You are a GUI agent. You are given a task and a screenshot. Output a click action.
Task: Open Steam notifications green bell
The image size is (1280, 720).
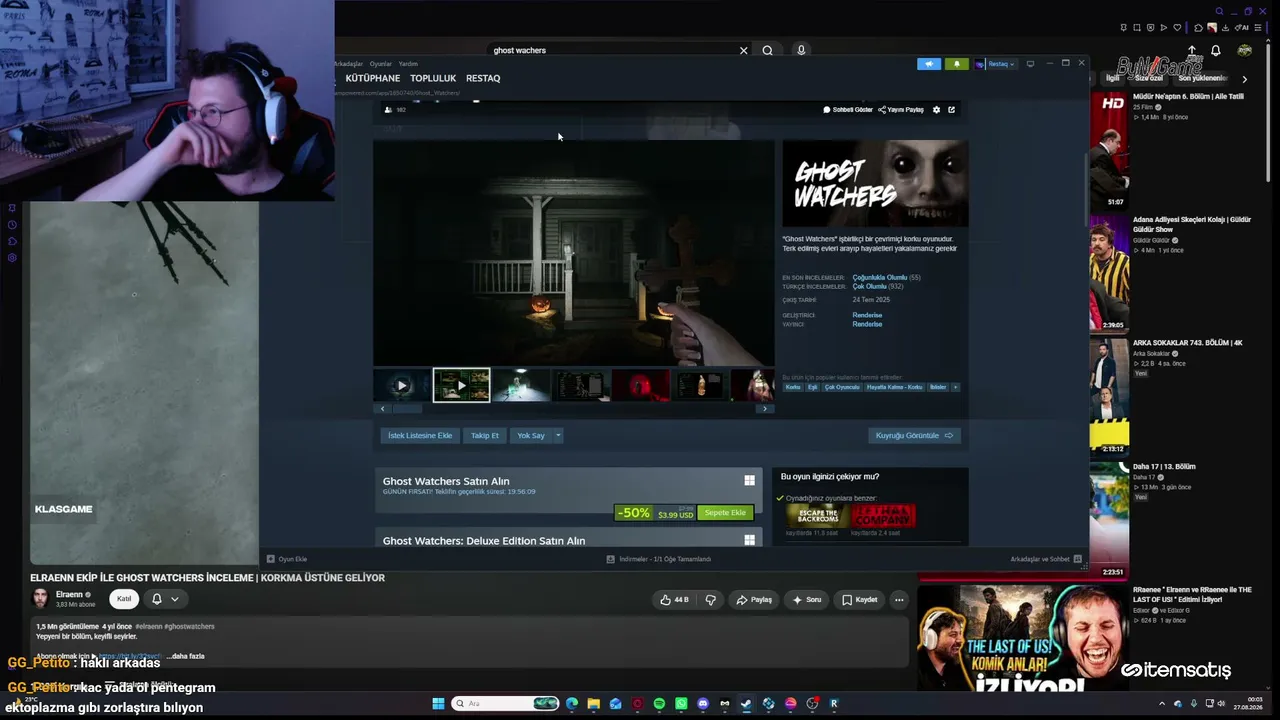pos(956,64)
